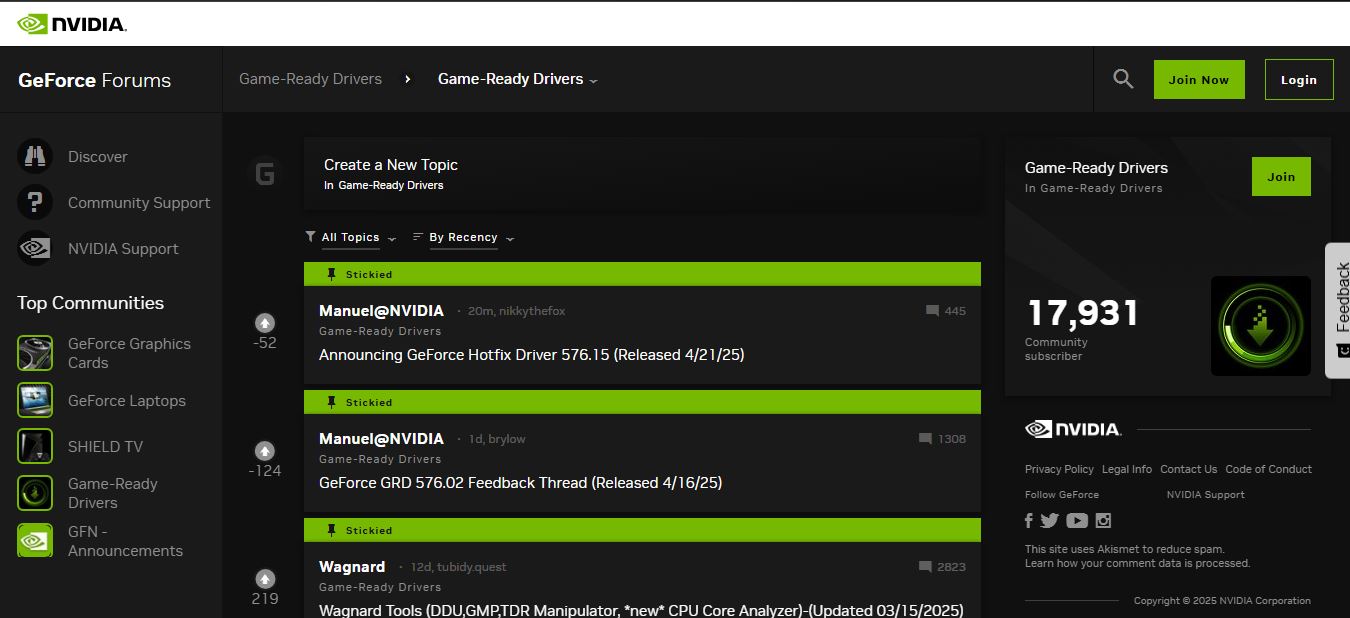1350x618 pixels.
Task: Open SHIELD TV community icon
Action: point(35,446)
